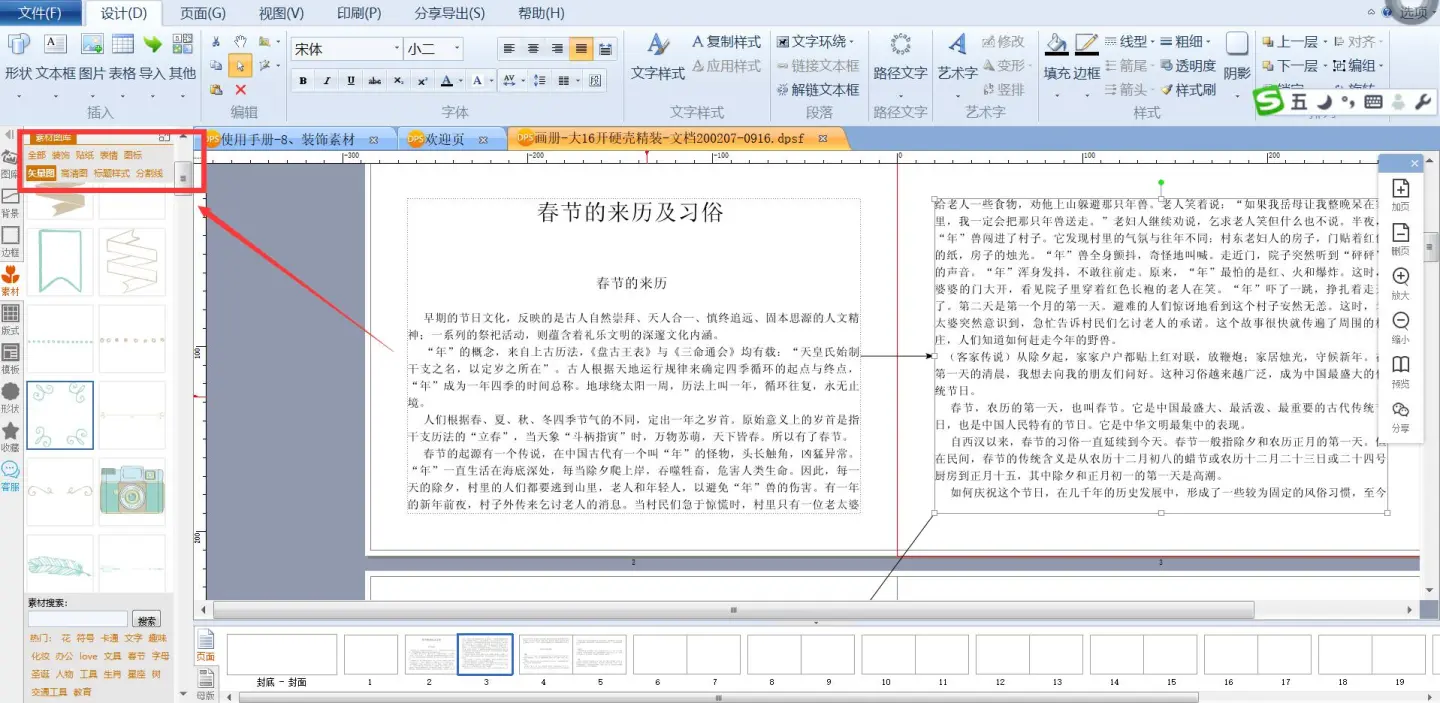Expand the Text Wrap (文字环绕) dropdown
The height and width of the screenshot is (703, 1440).
(851, 42)
